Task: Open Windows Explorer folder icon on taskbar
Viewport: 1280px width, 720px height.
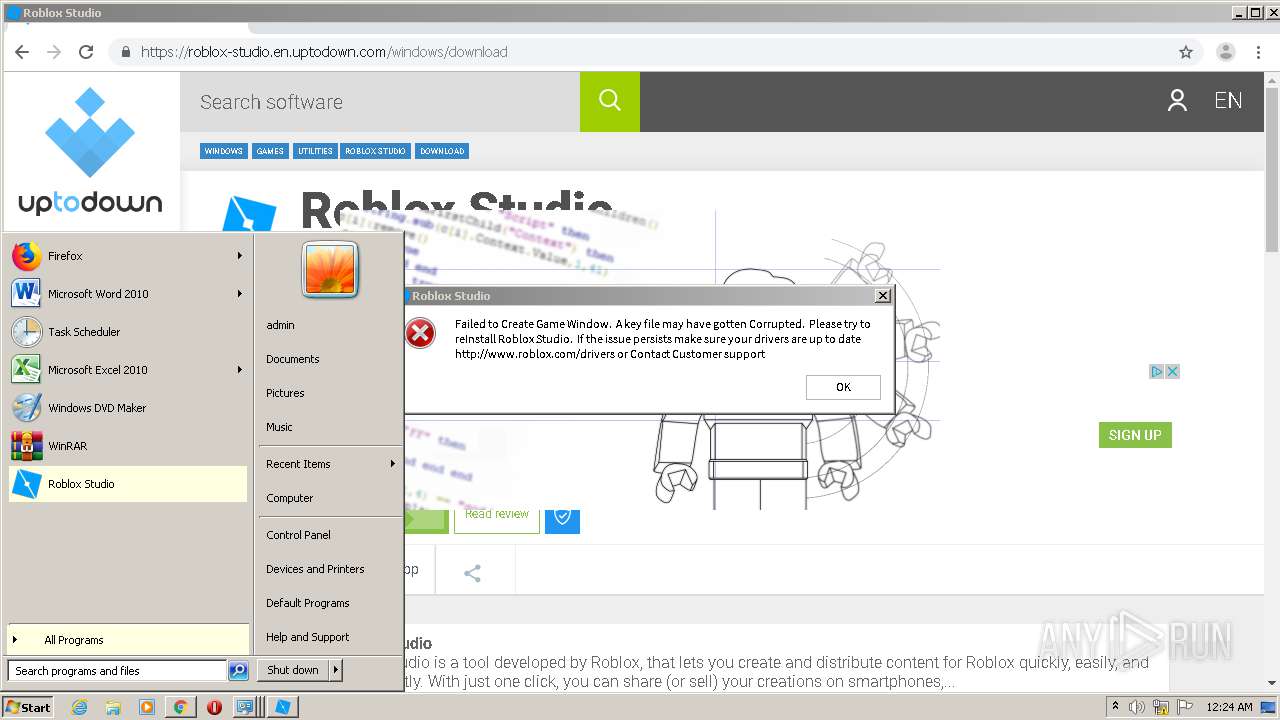Action: (x=113, y=707)
